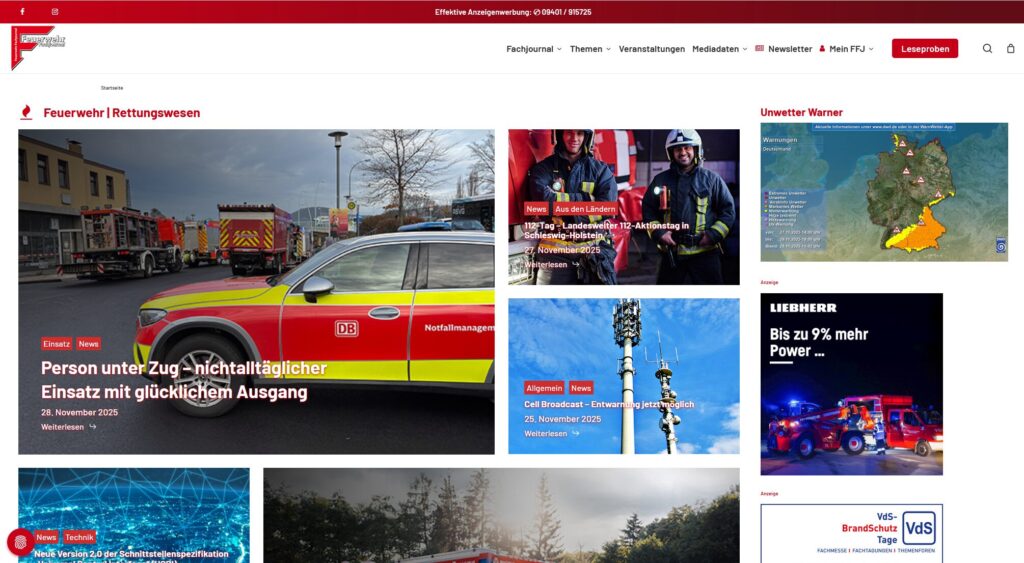Viewport: 1024px width, 563px height.
Task: Open the Instagram profile icon
Action: click(x=55, y=12)
